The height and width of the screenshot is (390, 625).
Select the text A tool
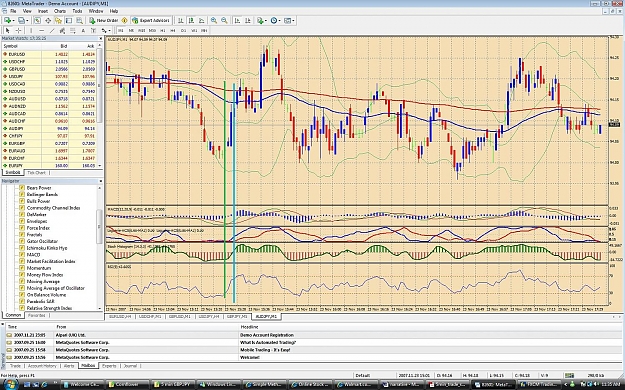click(83, 30)
